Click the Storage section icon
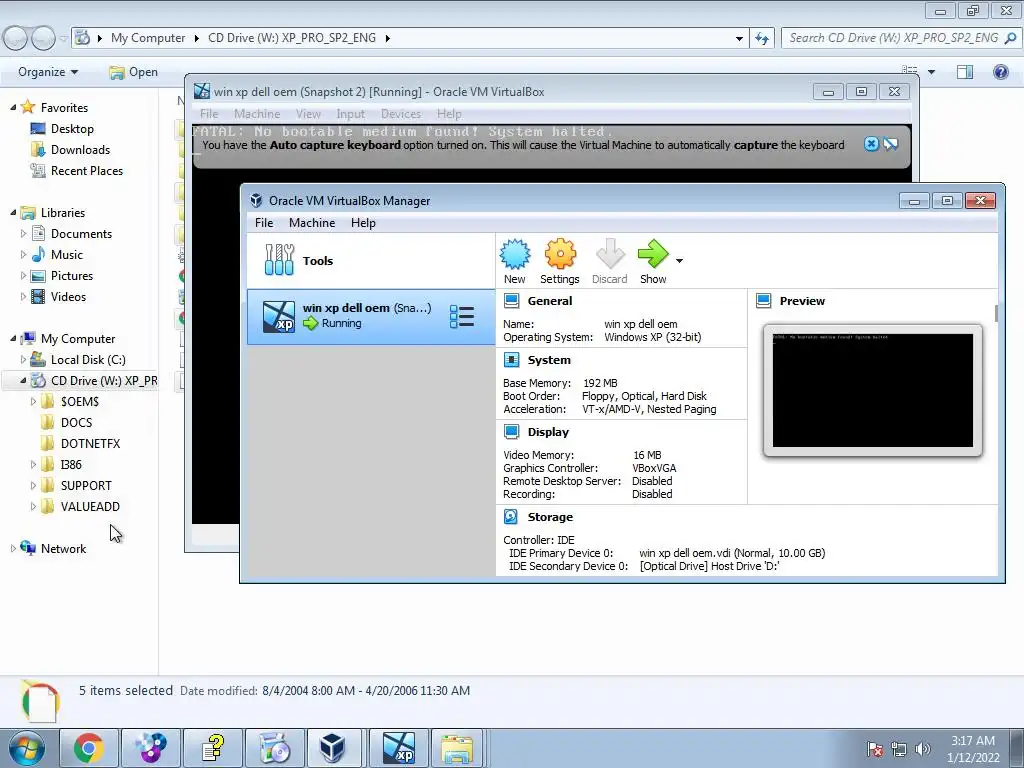 [511, 517]
